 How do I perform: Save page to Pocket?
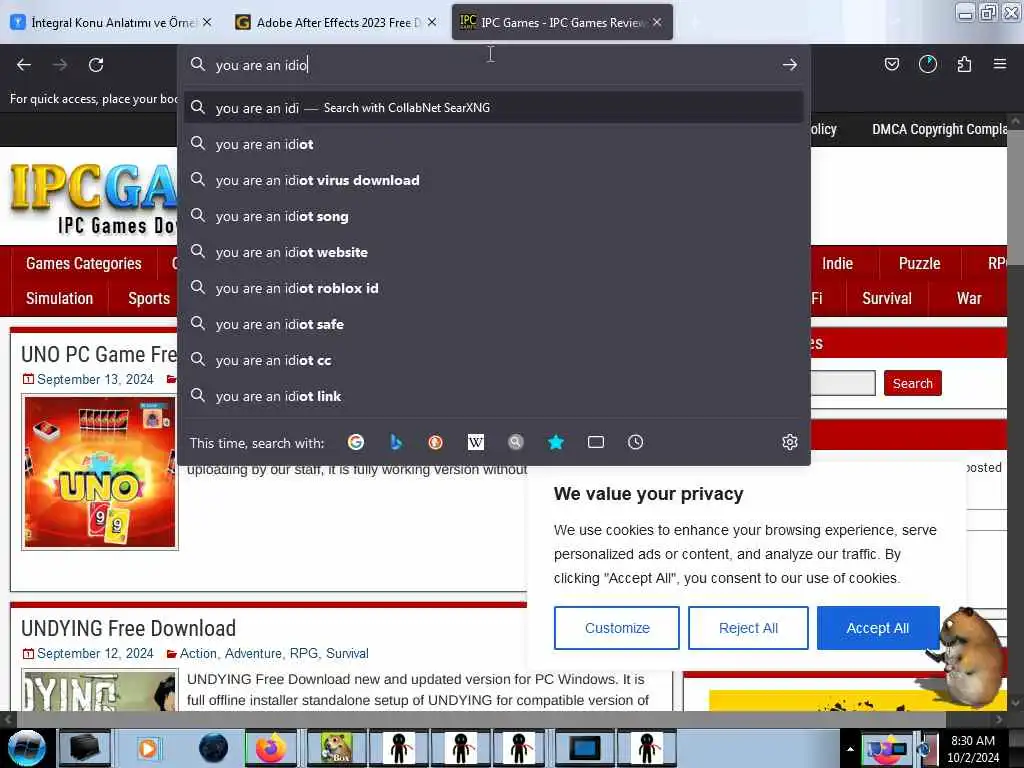(891, 64)
